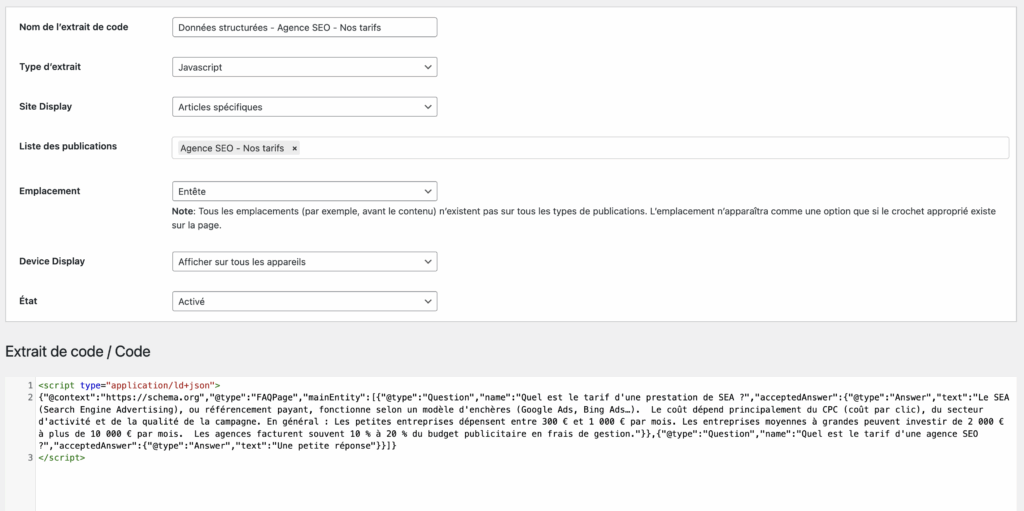Select line number 3 in the gutter
Screen dimensions: 1024x511
click(x=30, y=458)
